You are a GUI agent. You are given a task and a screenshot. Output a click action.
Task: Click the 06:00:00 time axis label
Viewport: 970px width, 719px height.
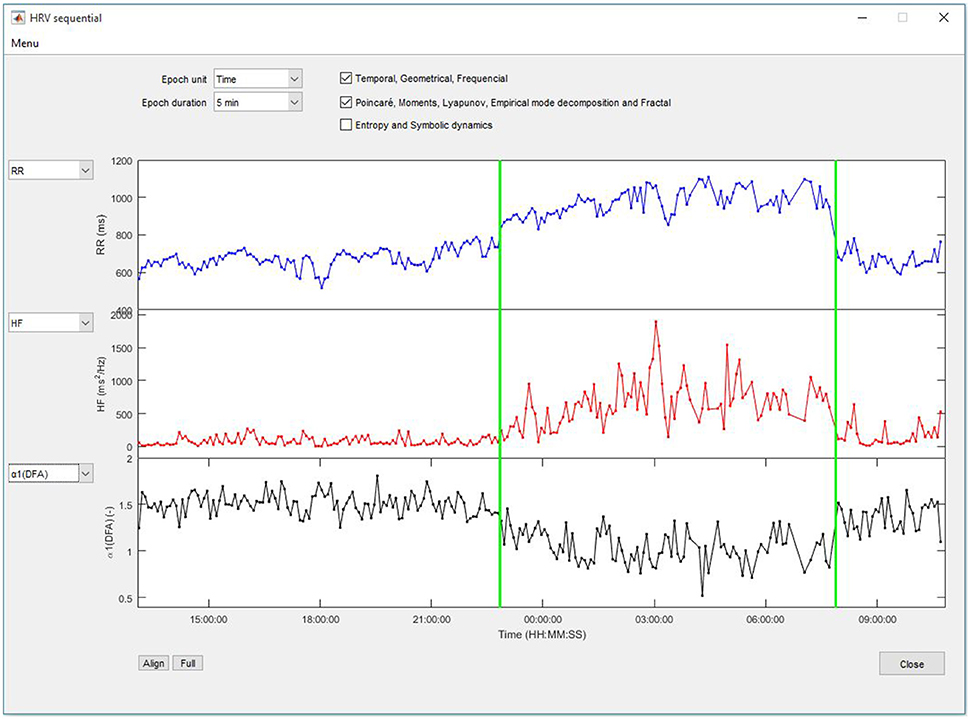point(765,619)
